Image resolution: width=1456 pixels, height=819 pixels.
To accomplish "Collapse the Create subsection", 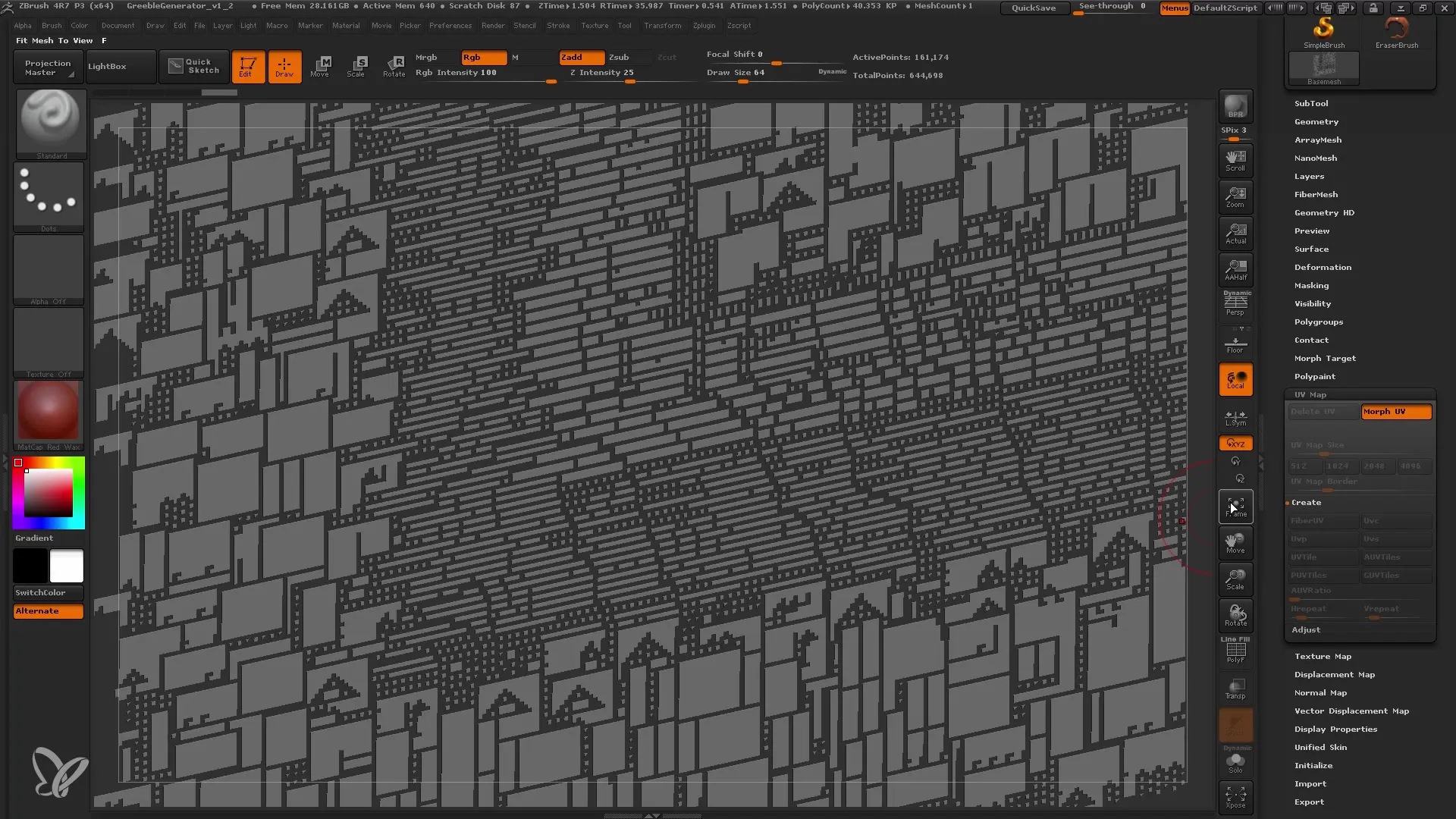I will [x=1306, y=502].
